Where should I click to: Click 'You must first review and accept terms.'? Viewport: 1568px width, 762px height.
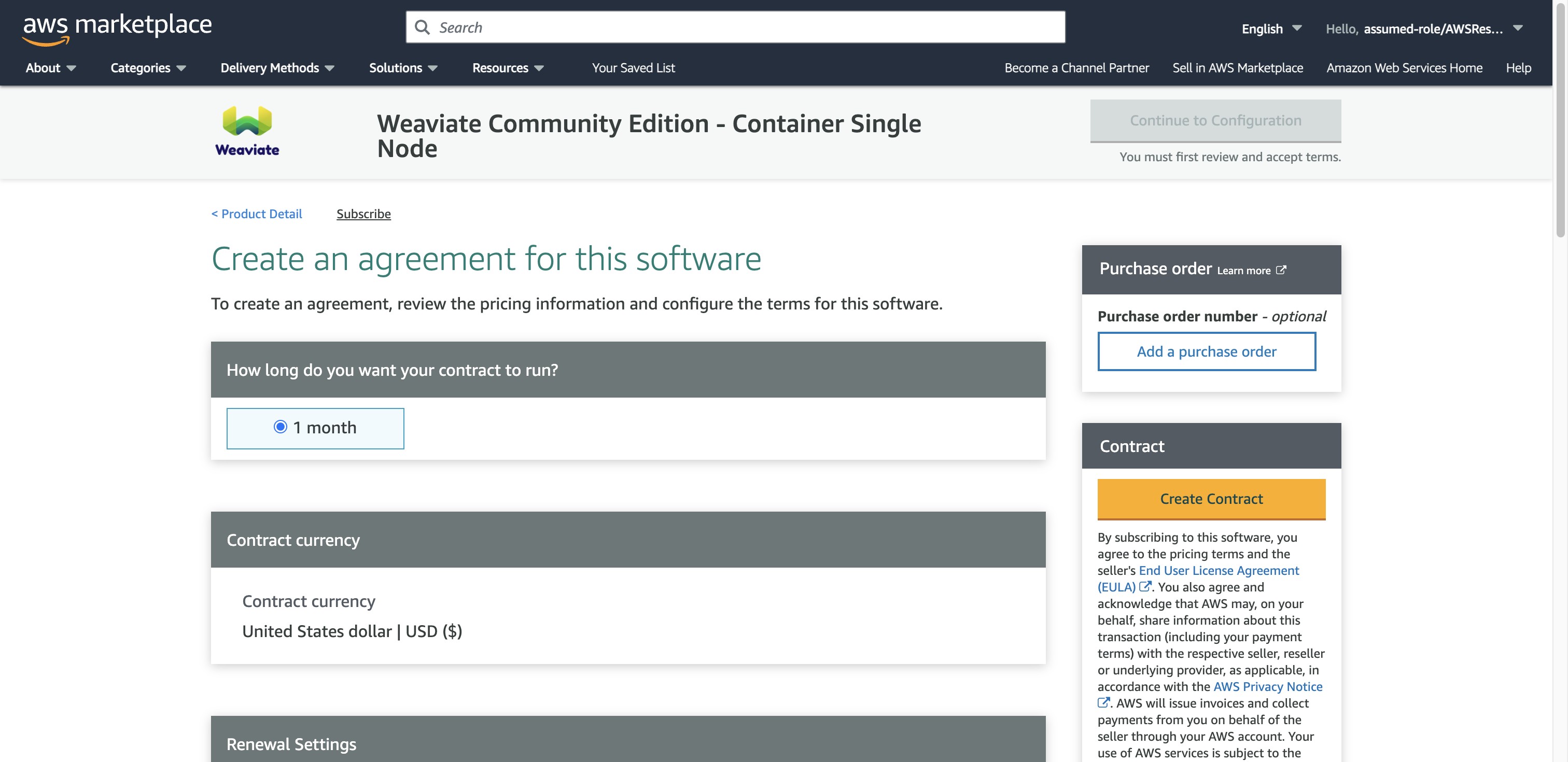tap(1230, 157)
